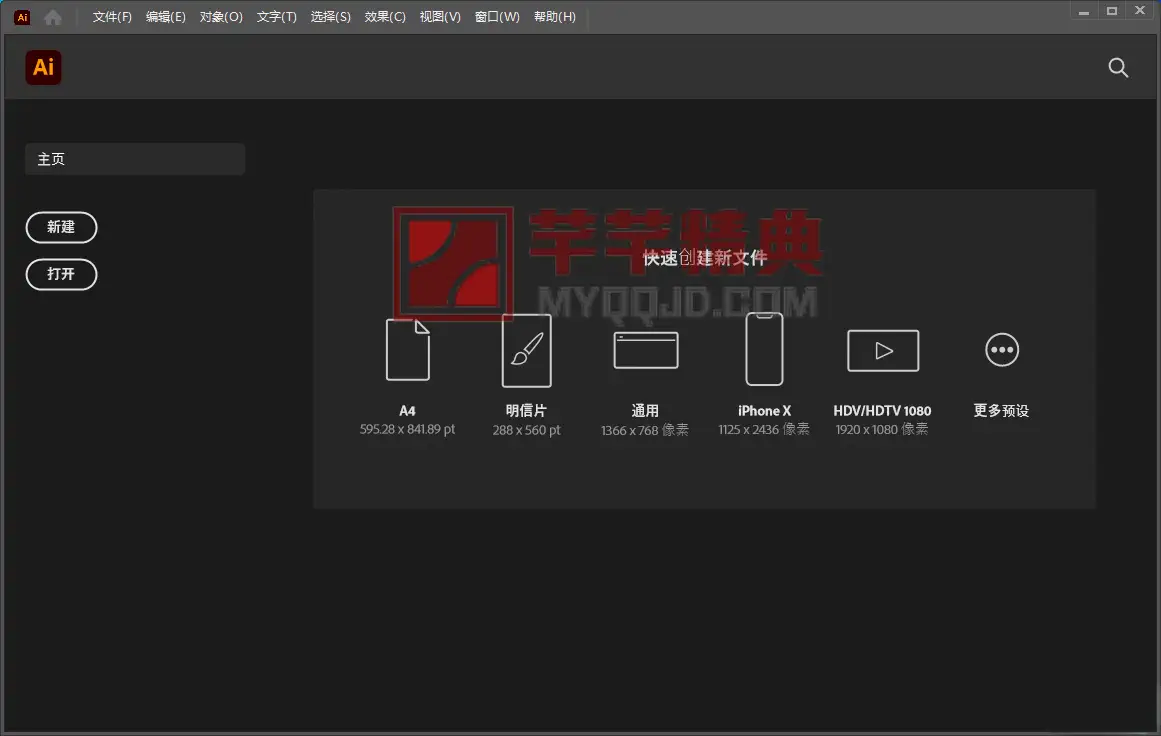Click the 新建 button to create a file

(61, 227)
